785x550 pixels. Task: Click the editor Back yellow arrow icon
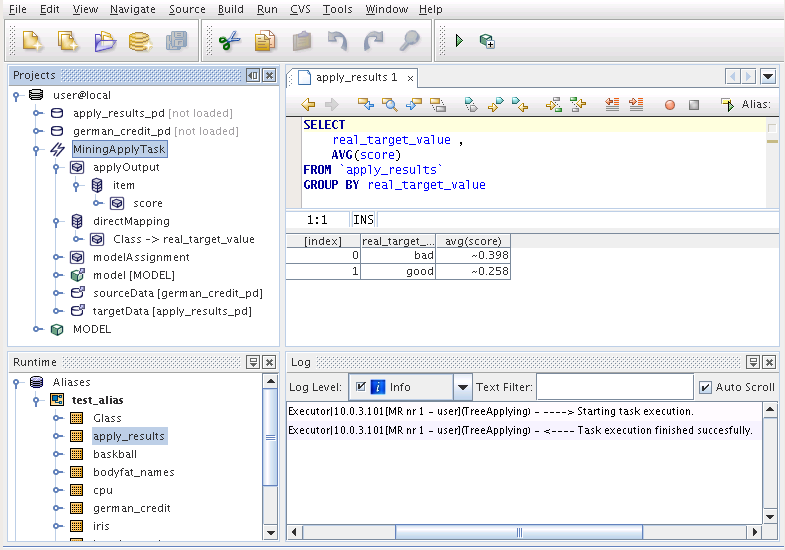(x=308, y=104)
